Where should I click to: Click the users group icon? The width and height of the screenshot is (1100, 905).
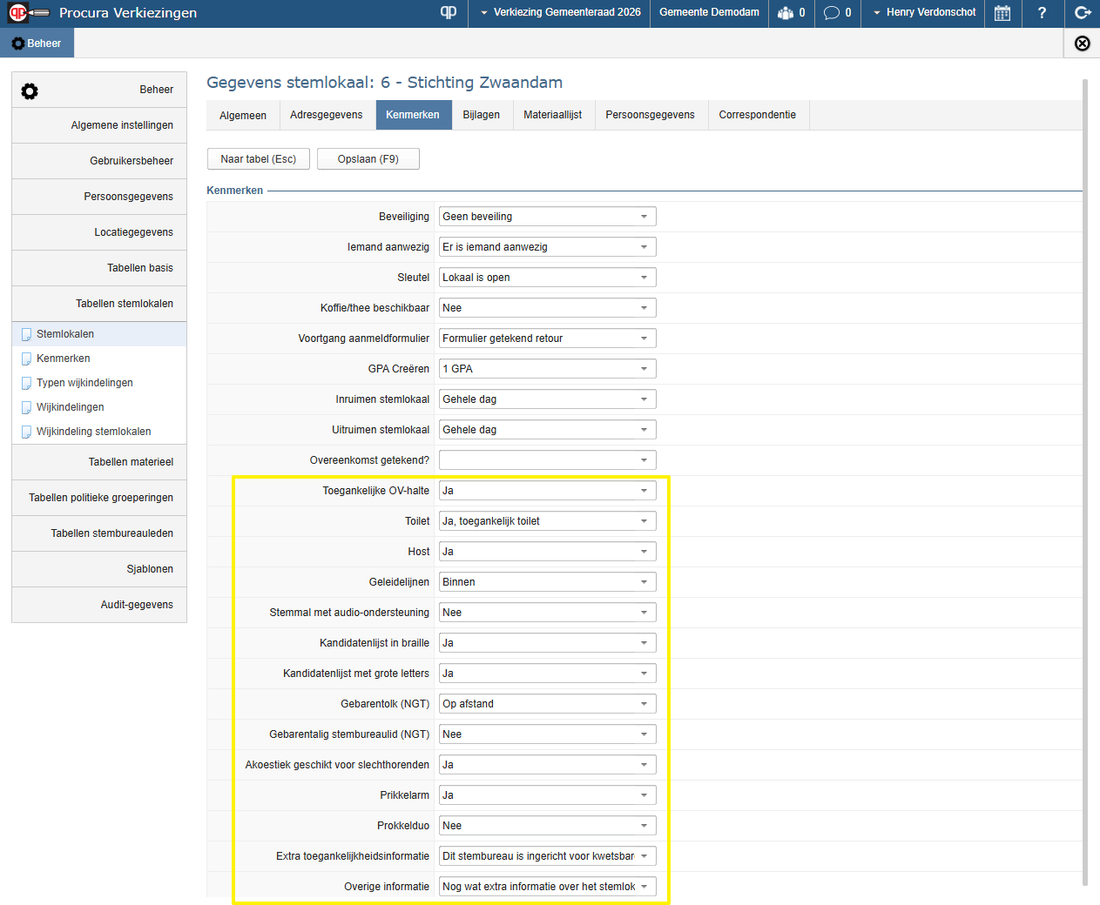click(790, 13)
